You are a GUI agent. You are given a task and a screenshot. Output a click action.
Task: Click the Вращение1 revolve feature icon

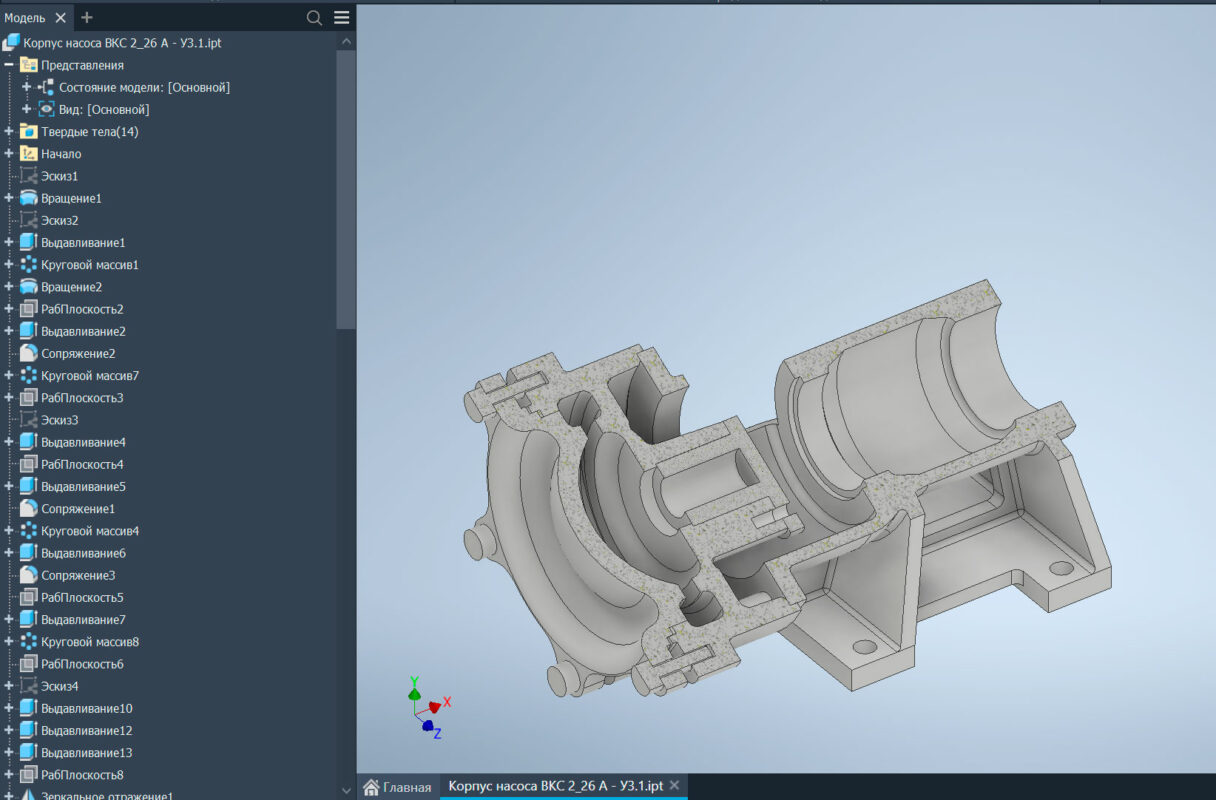click(28, 197)
